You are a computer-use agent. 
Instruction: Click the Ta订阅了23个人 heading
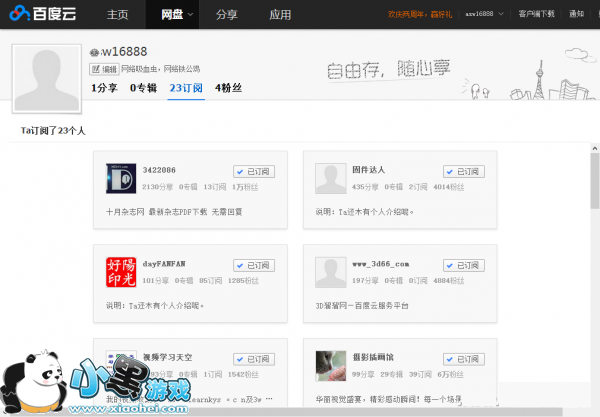pyautogui.click(x=53, y=131)
